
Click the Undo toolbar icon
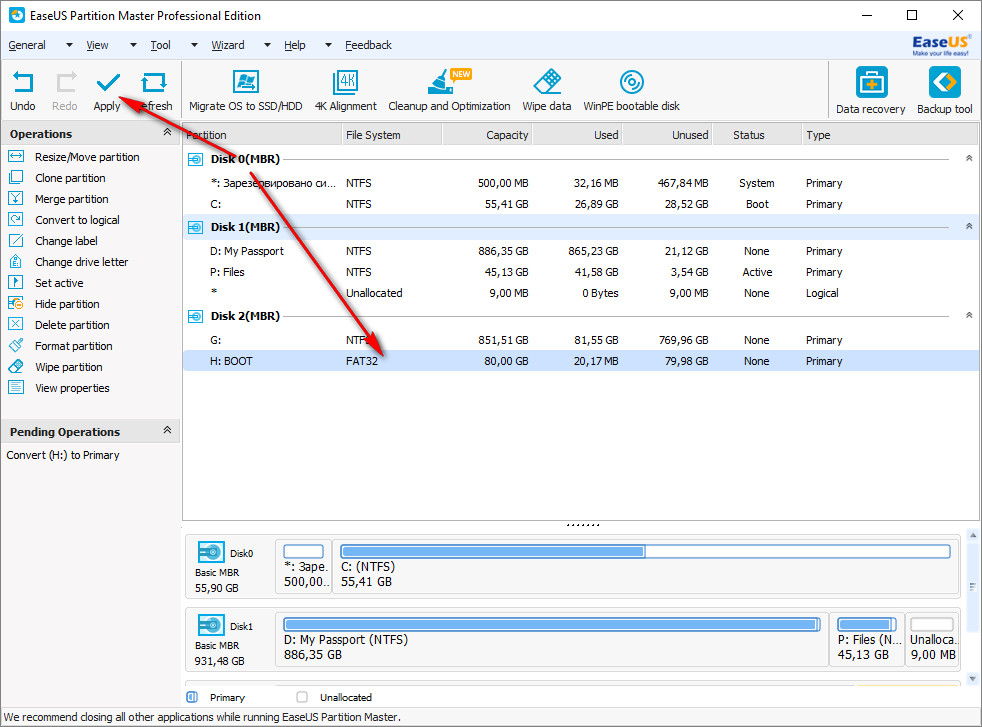pos(23,91)
